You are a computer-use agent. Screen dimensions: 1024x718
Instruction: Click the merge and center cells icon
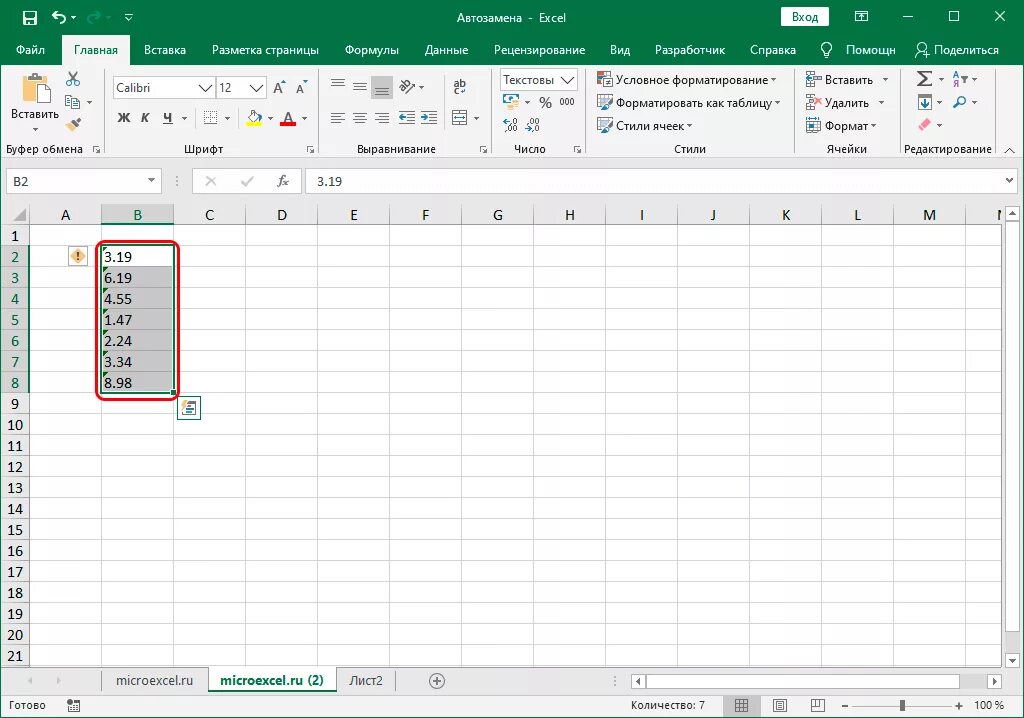click(x=460, y=118)
